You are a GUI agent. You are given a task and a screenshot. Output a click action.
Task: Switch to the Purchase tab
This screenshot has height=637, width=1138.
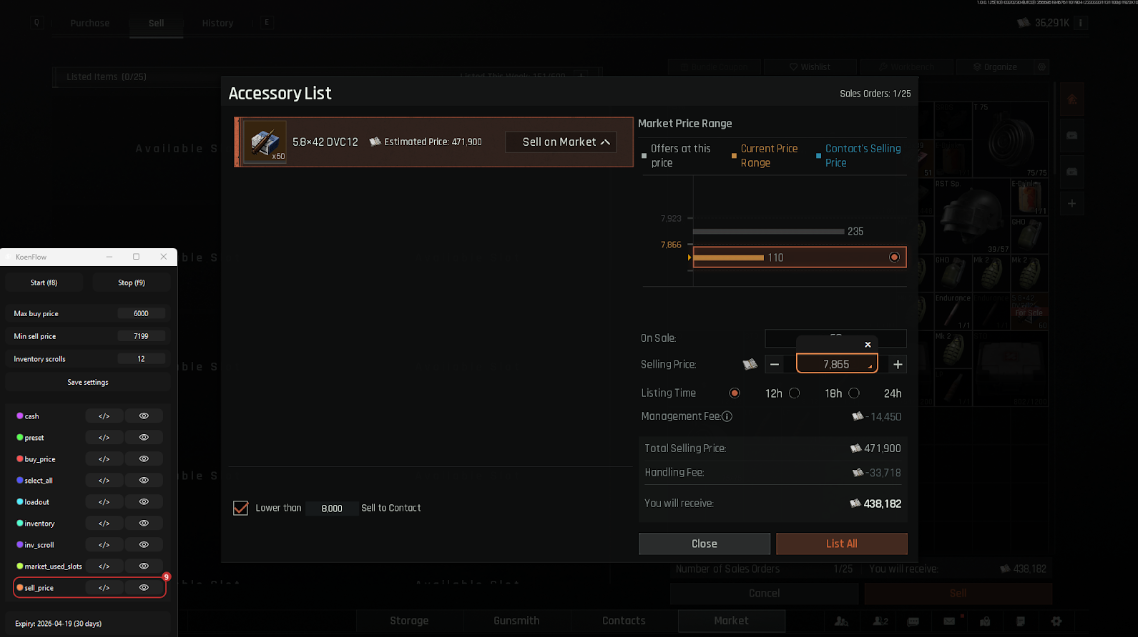click(x=90, y=23)
